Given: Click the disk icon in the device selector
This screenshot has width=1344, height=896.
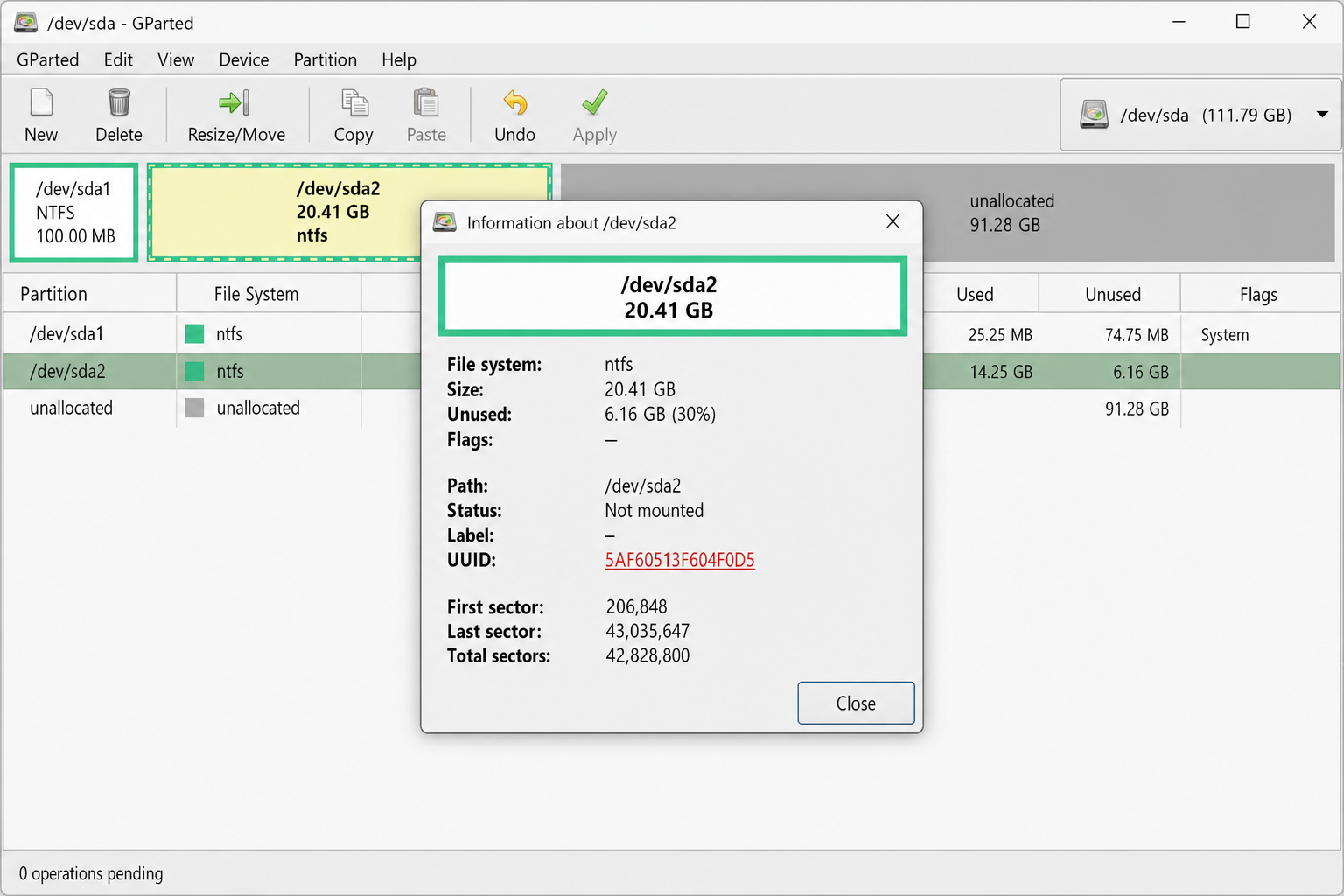Looking at the screenshot, I should pos(1094,115).
